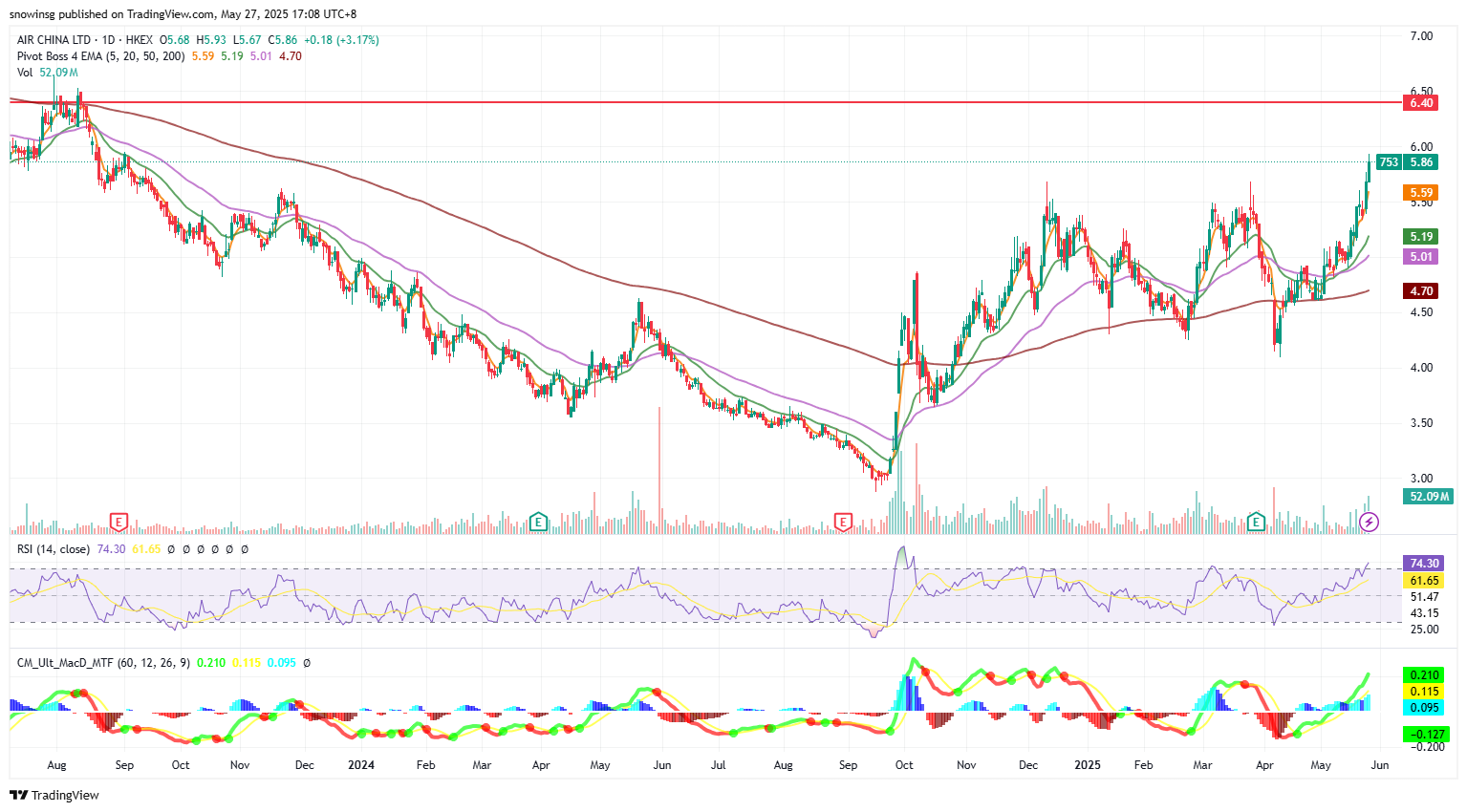Screen dimensions: 1467x812
Task: Click the C5.86 close value in the legend
Action: click(x=283, y=40)
